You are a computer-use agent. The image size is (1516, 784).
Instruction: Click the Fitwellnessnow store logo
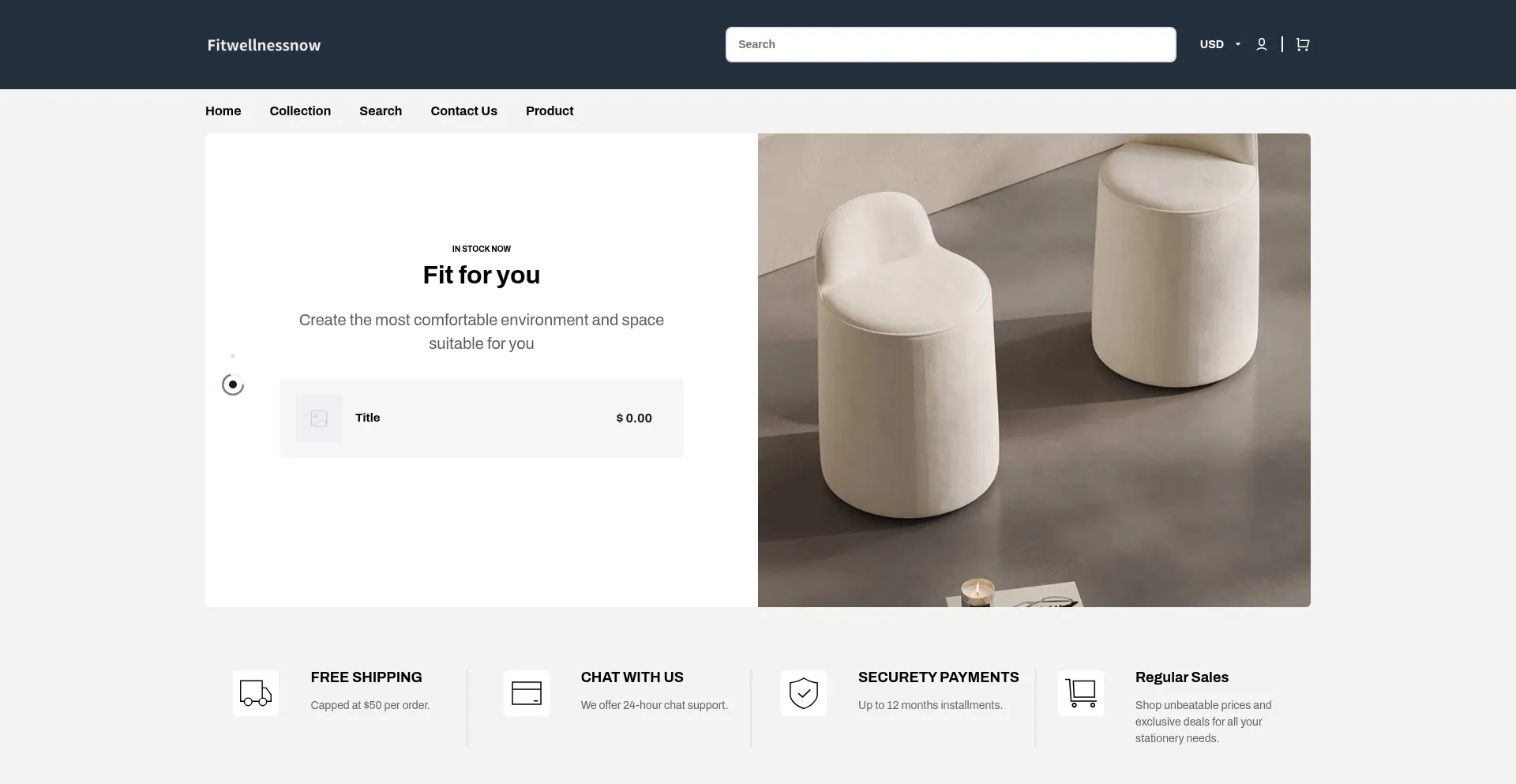265,45
